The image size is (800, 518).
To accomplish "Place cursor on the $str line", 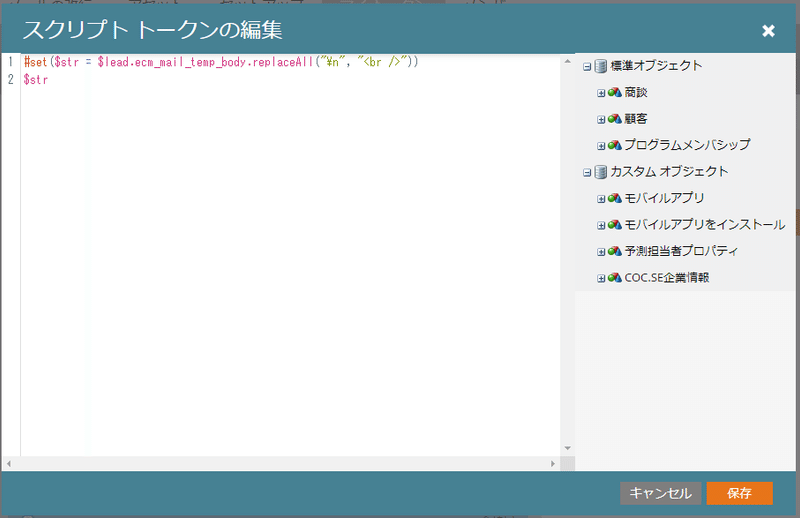I will coord(36,80).
